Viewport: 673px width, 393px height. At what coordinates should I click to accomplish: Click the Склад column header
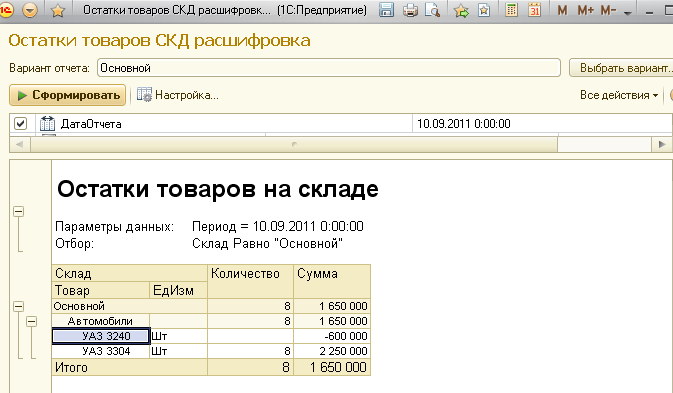(x=130, y=273)
